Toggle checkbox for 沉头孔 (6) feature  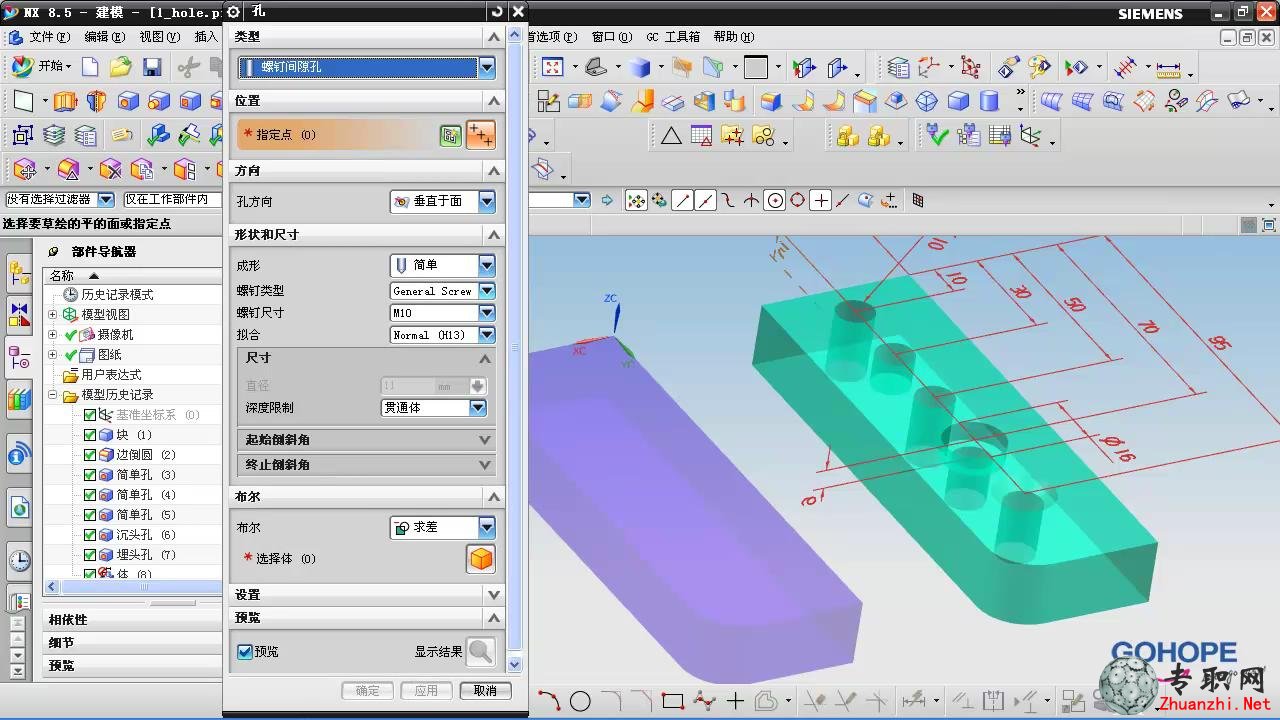coord(90,535)
